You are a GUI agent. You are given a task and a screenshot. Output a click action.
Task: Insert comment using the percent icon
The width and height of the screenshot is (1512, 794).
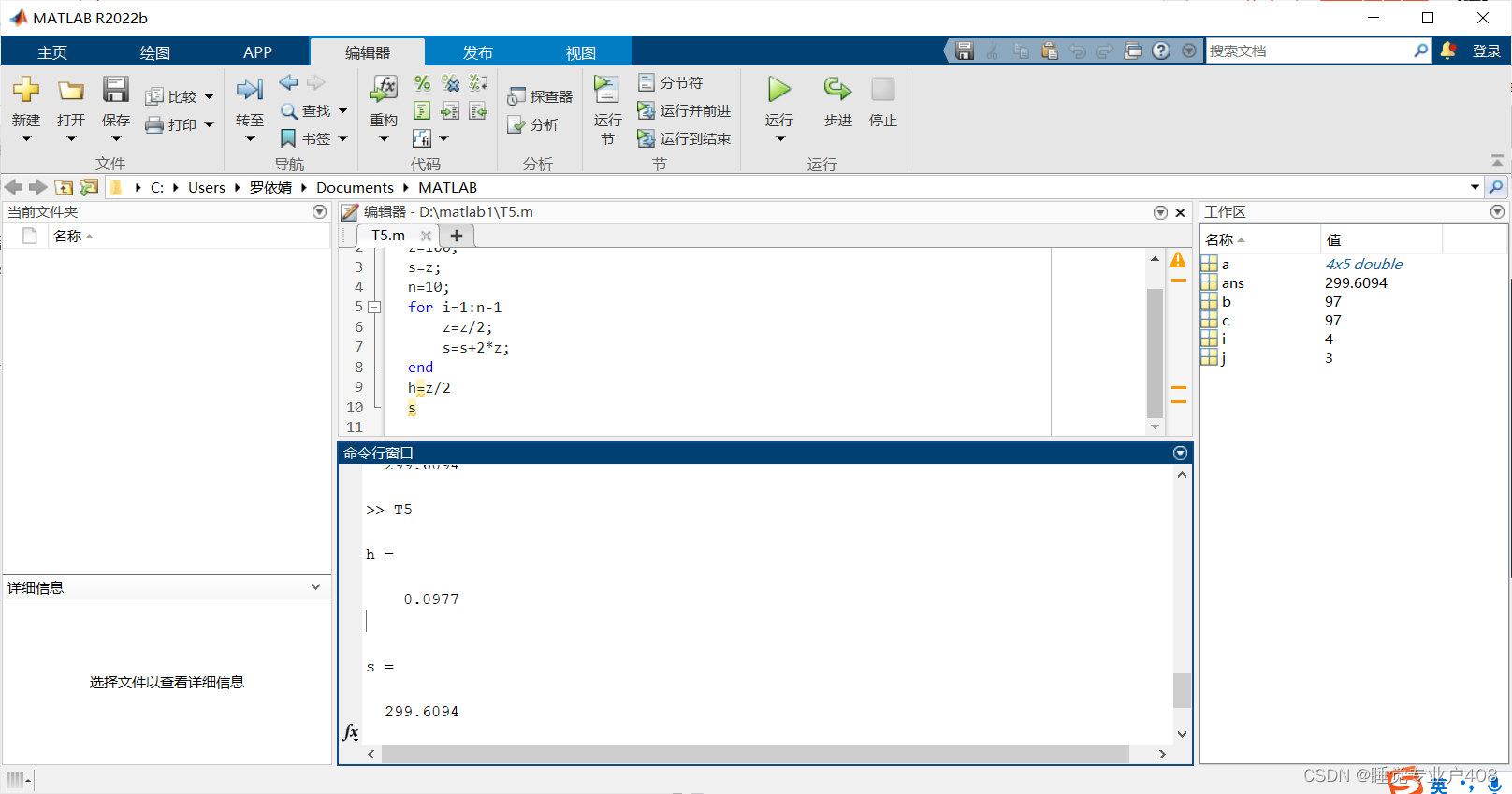point(422,83)
